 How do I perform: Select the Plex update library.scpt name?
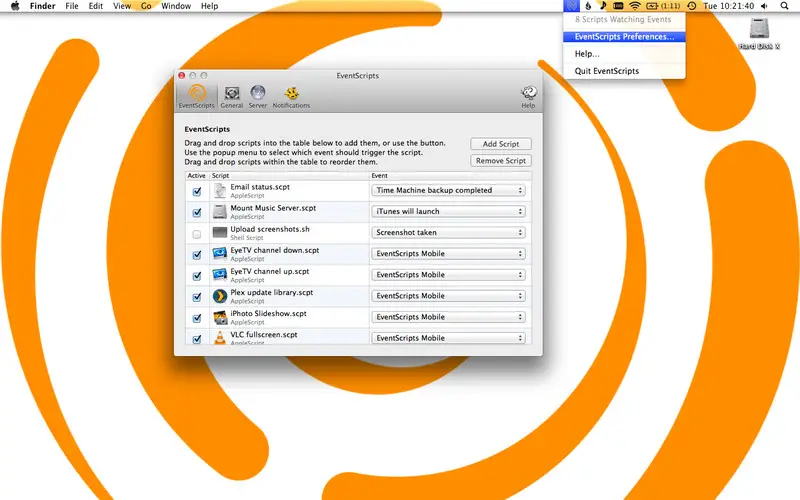(x=271, y=292)
